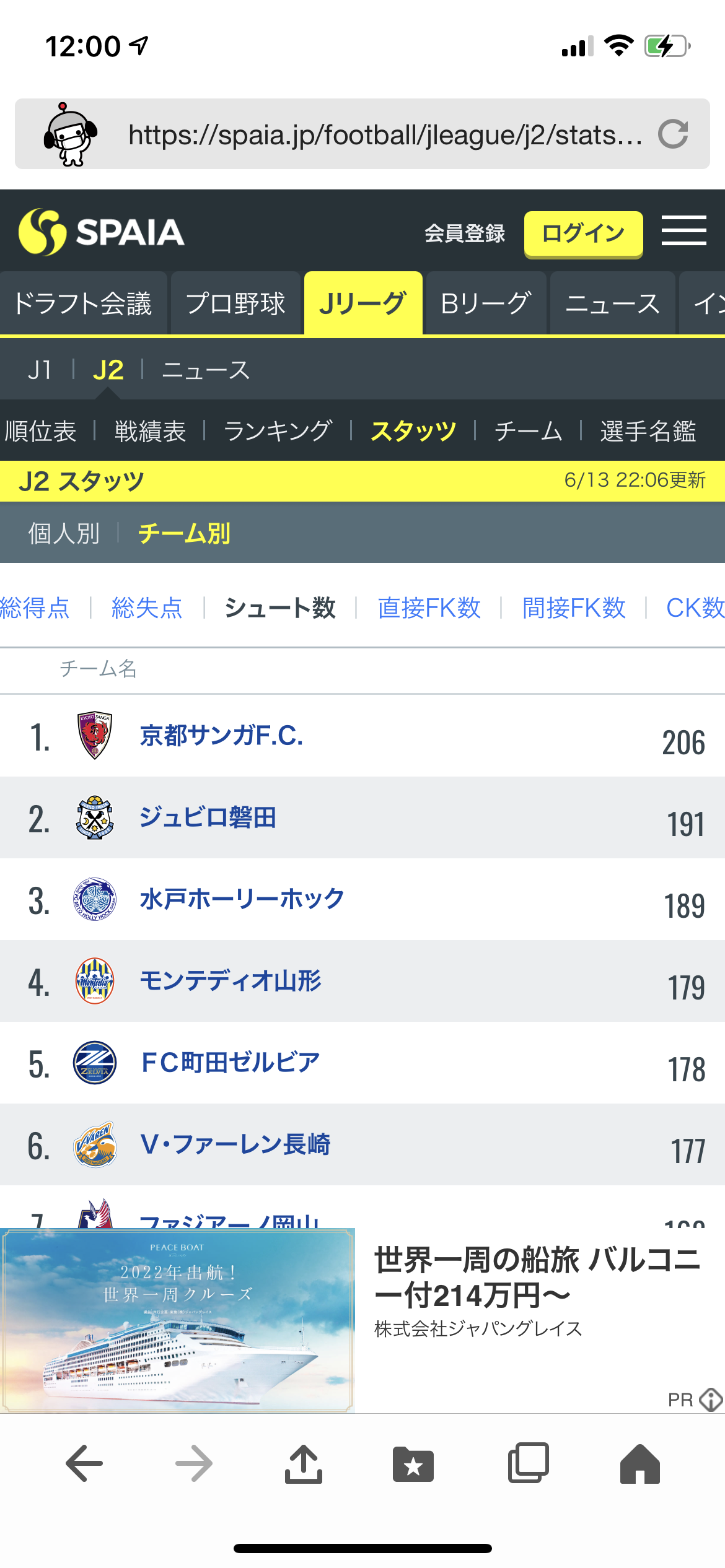Open the ランキング menu item
The image size is (725, 1568).
(278, 431)
